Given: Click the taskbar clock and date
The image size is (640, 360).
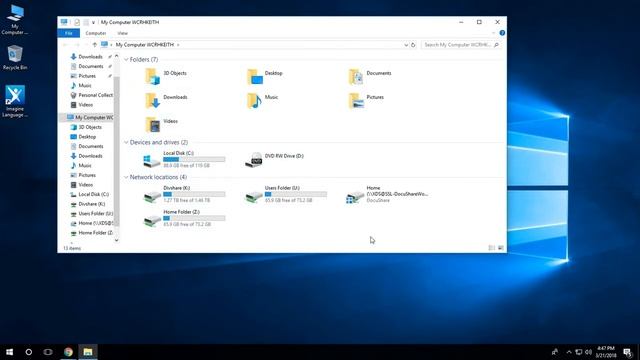Looking at the screenshot, I should tap(606, 352).
